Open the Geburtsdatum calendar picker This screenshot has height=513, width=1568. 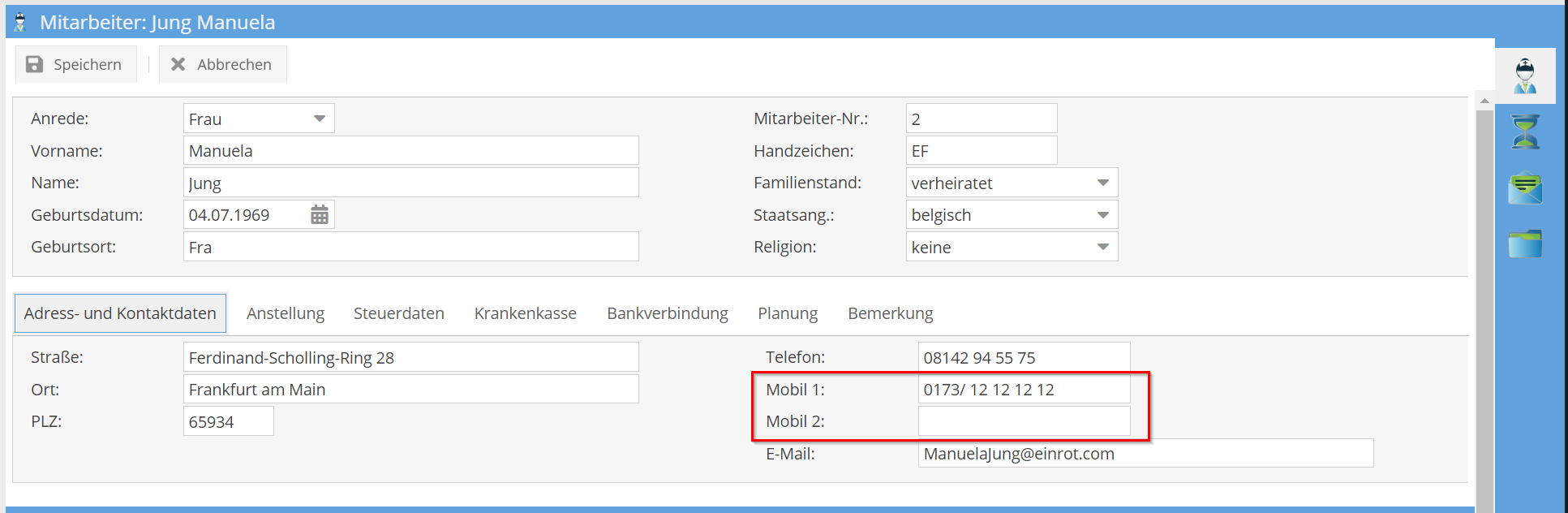(320, 214)
